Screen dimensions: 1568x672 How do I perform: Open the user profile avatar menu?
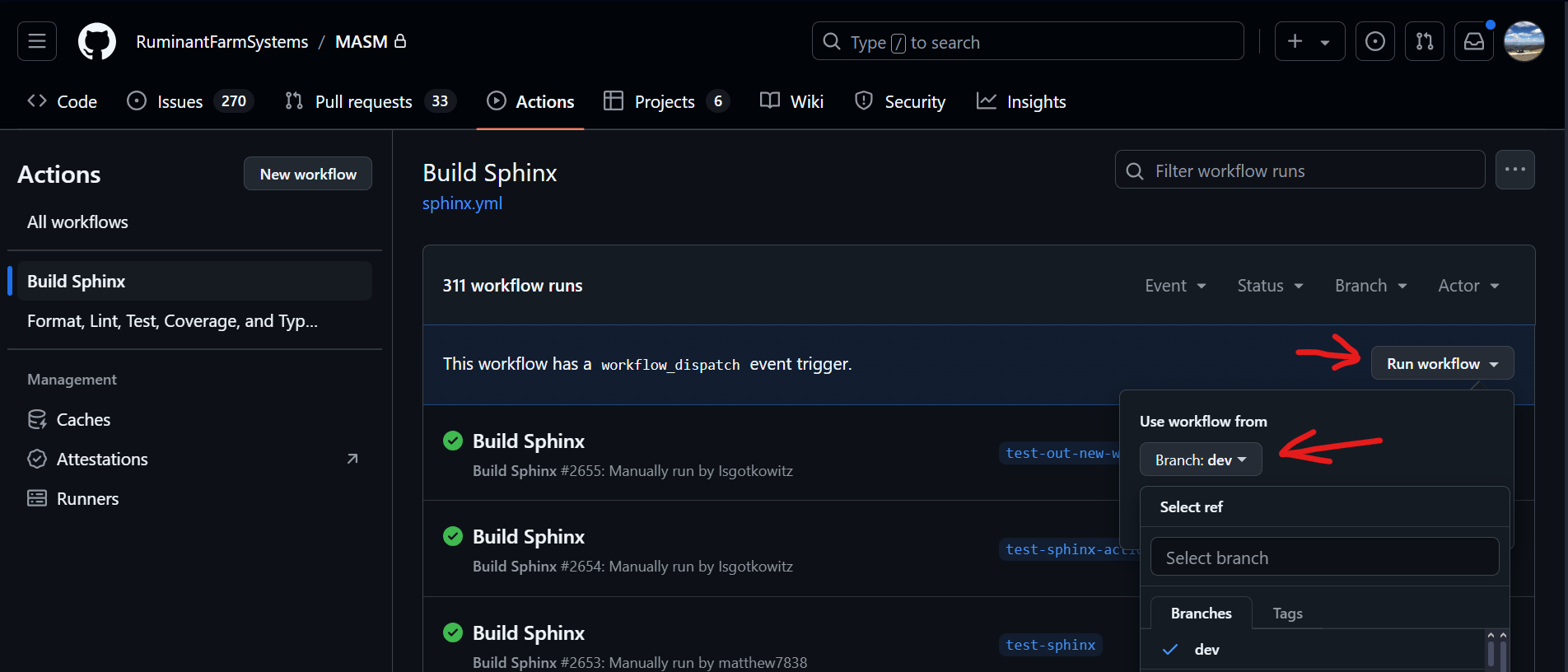pyautogui.click(x=1524, y=41)
